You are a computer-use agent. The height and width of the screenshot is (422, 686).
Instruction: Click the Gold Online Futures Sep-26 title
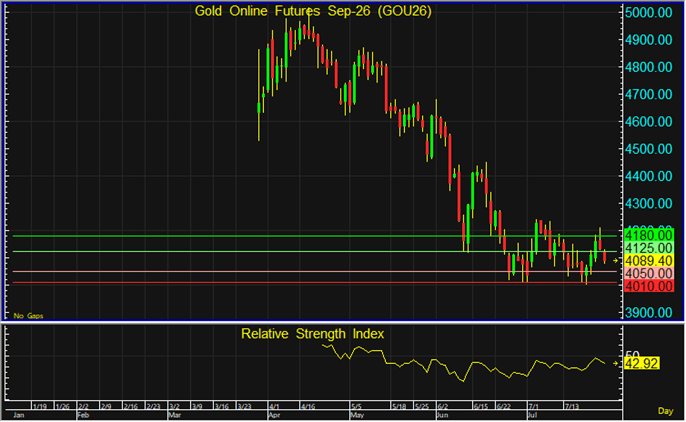click(x=313, y=11)
